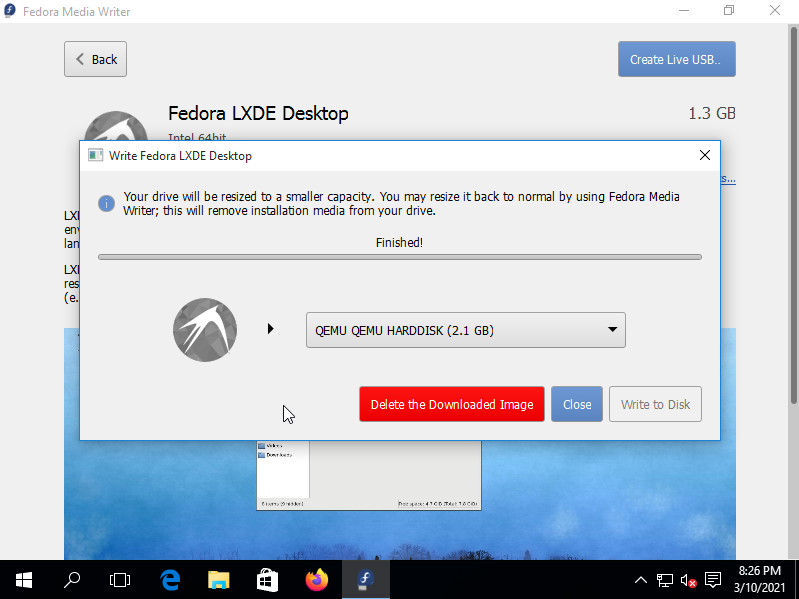Open Windows search from taskbar
The height and width of the screenshot is (599, 799).
pyautogui.click(x=72, y=580)
